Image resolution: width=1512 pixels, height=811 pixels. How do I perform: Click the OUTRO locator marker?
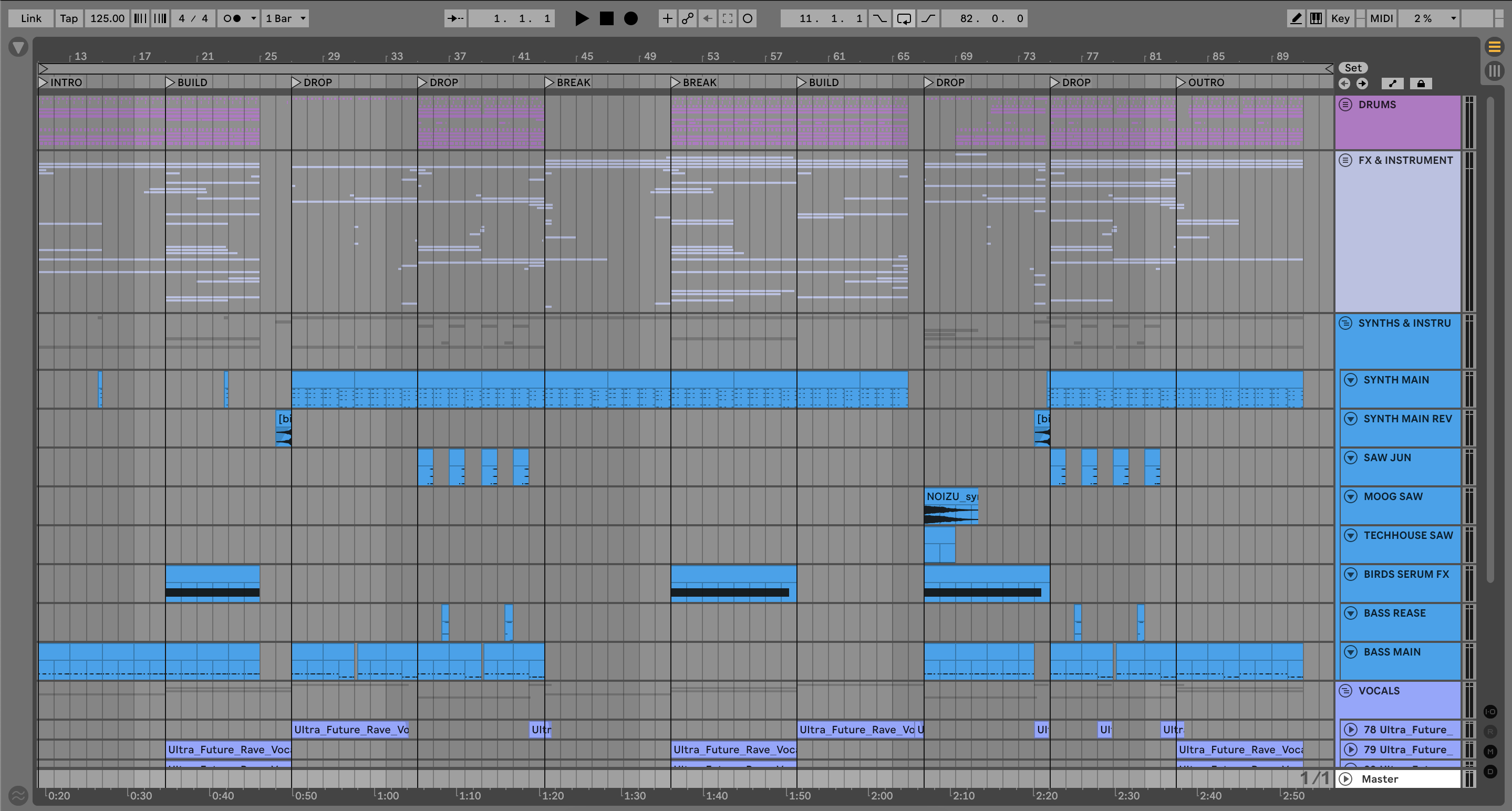click(1180, 82)
